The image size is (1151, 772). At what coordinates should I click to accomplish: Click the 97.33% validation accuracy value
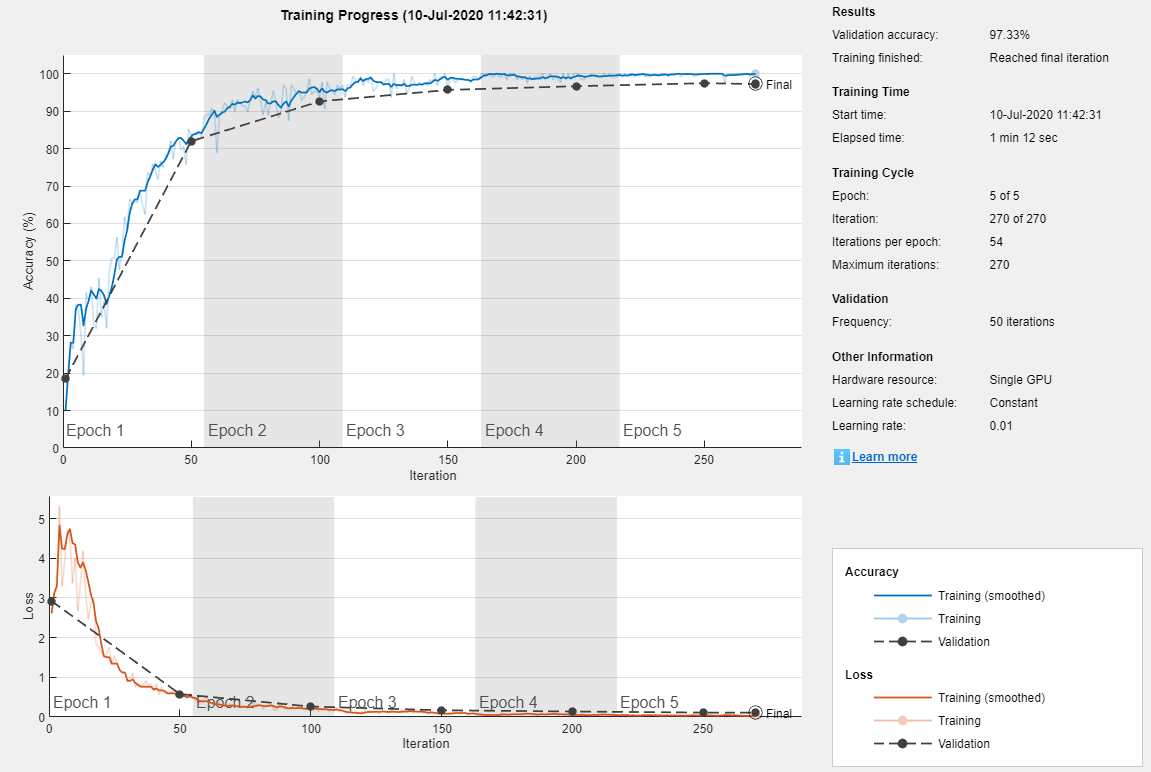click(x=1010, y=35)
